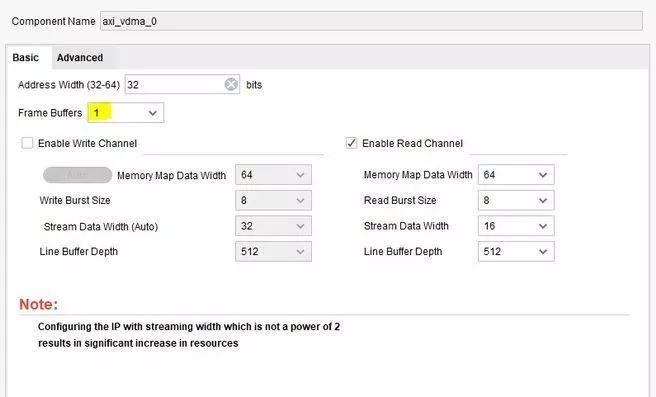The image size is (656, 397).
Task: Click the Write Burst Size label
Action: (75, 200)
